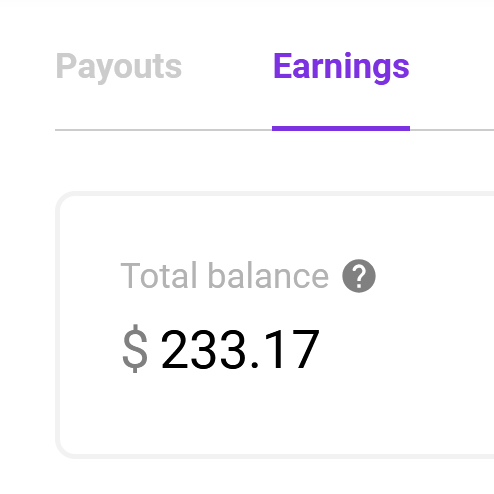Activate the purple Earnings heading

[341, 67]
